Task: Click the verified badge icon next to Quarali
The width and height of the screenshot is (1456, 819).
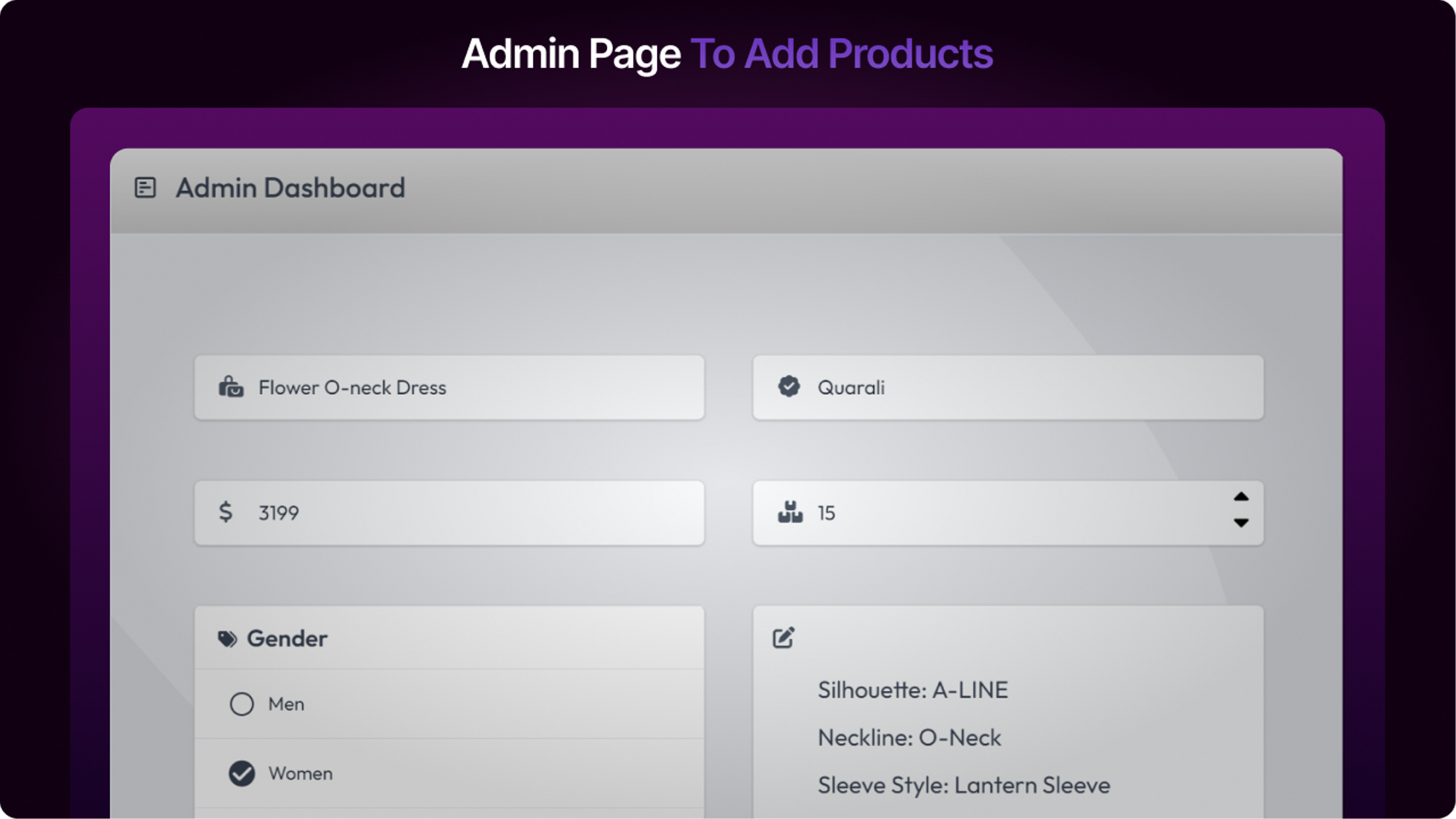Action: (789, 387)
